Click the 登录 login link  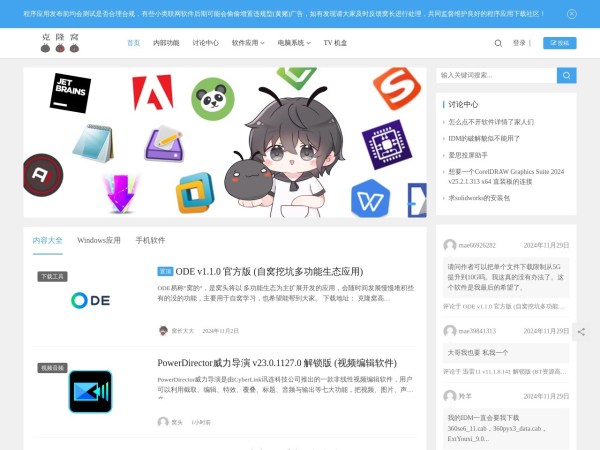(x=520, y=43)
